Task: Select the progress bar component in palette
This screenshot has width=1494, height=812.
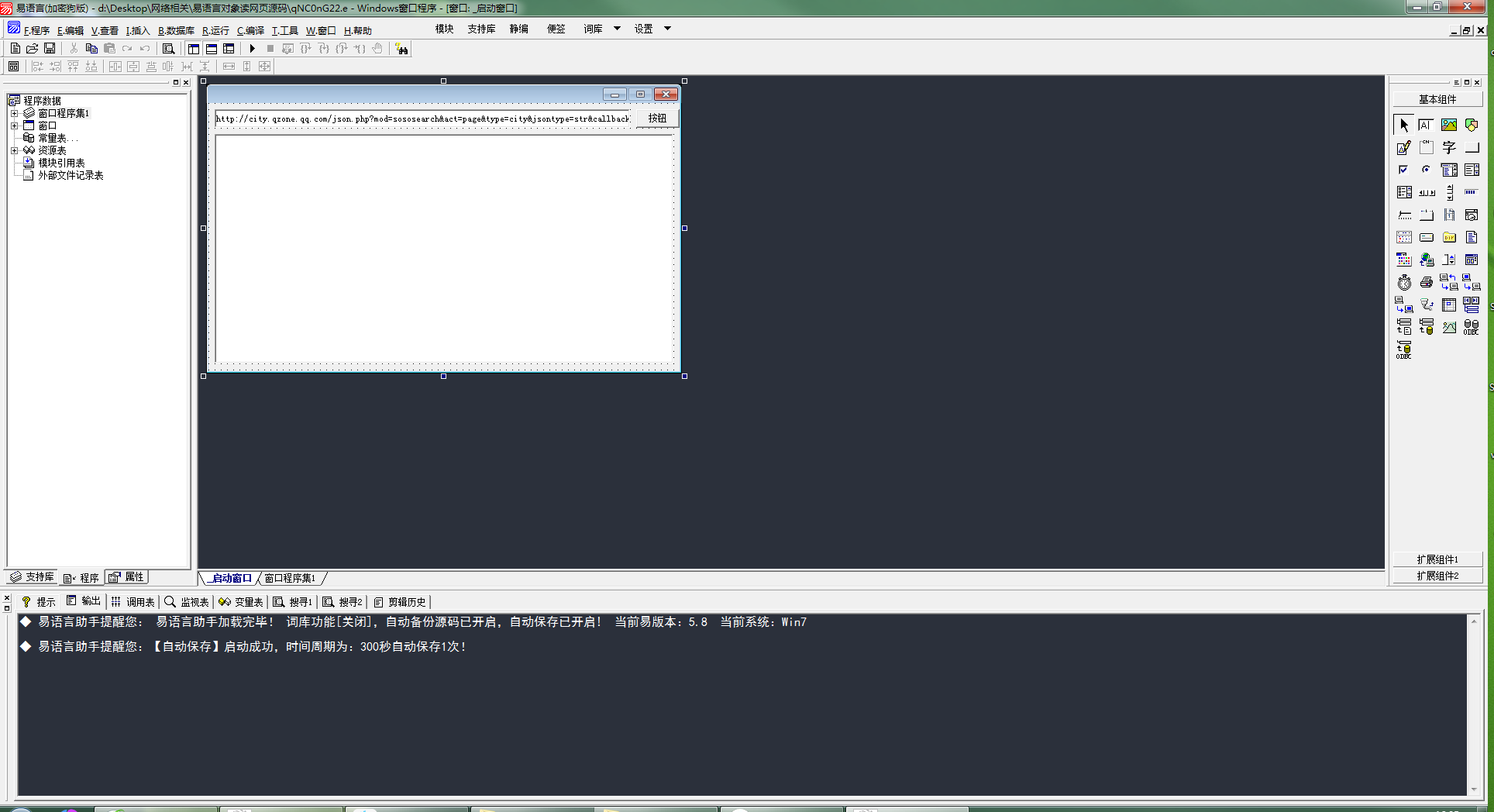Action: tap(1471, 192)
